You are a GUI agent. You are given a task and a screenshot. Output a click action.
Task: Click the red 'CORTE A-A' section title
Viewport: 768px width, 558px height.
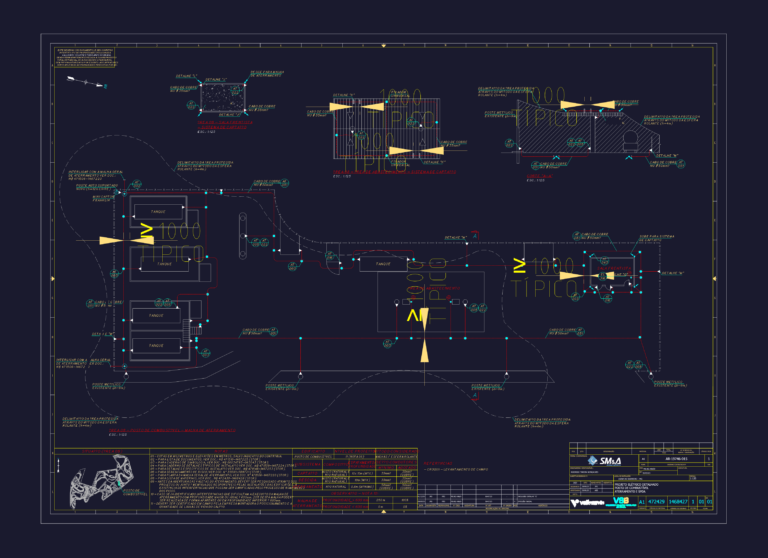(x=539, y=176)
